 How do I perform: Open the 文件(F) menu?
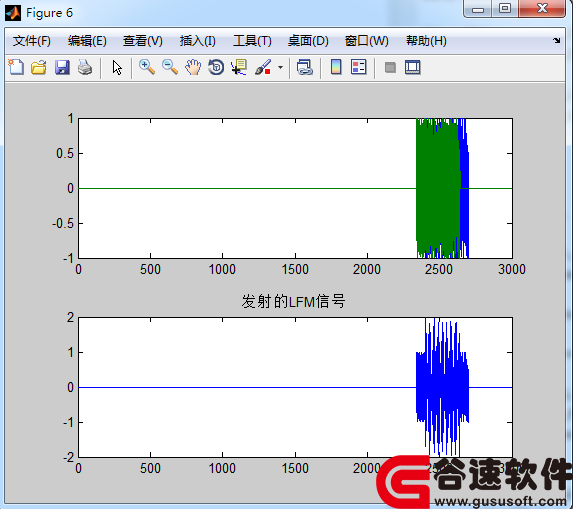coord(32,41)
